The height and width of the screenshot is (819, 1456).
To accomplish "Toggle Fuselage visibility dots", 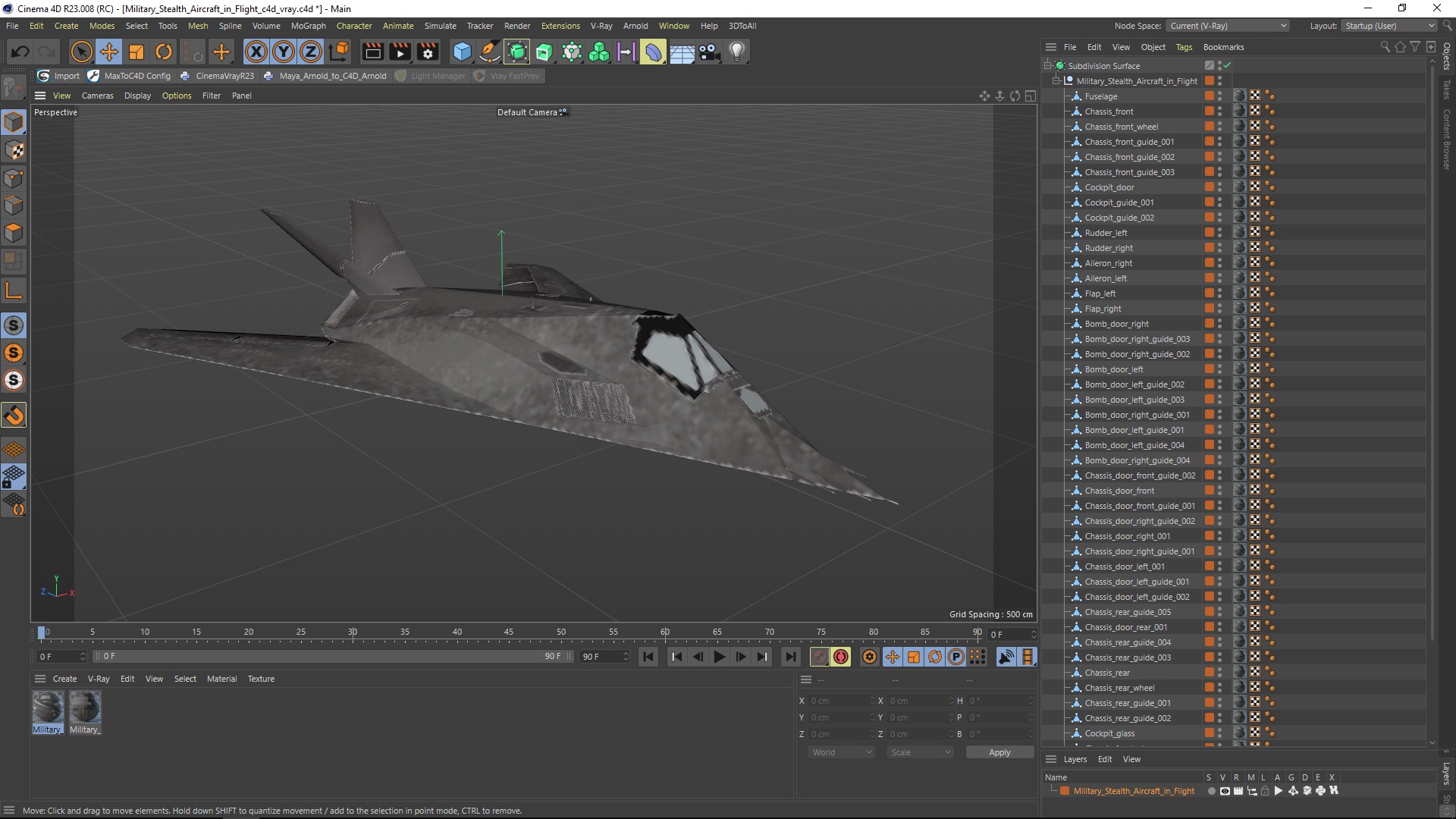I will (x=1219, y=96).
